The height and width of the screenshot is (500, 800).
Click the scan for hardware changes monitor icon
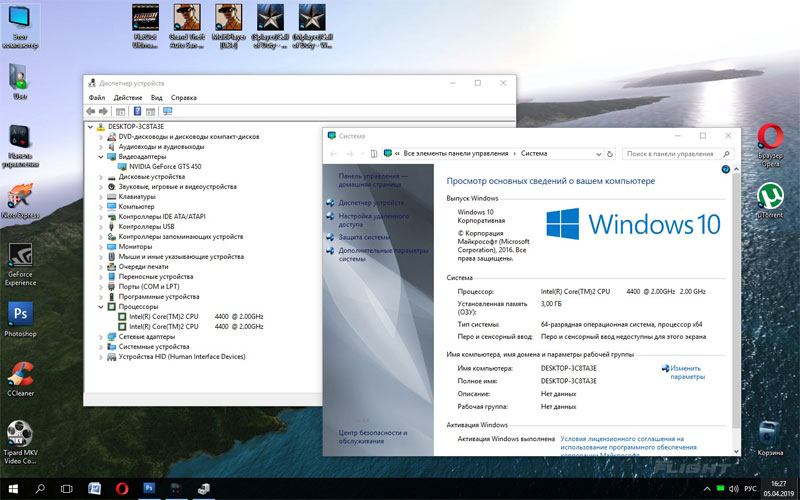[x=167, y=111]
